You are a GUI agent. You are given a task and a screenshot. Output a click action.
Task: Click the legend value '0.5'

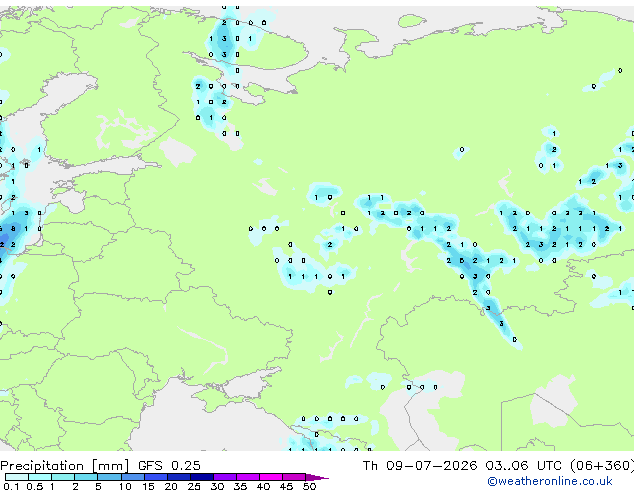point(35,486)
